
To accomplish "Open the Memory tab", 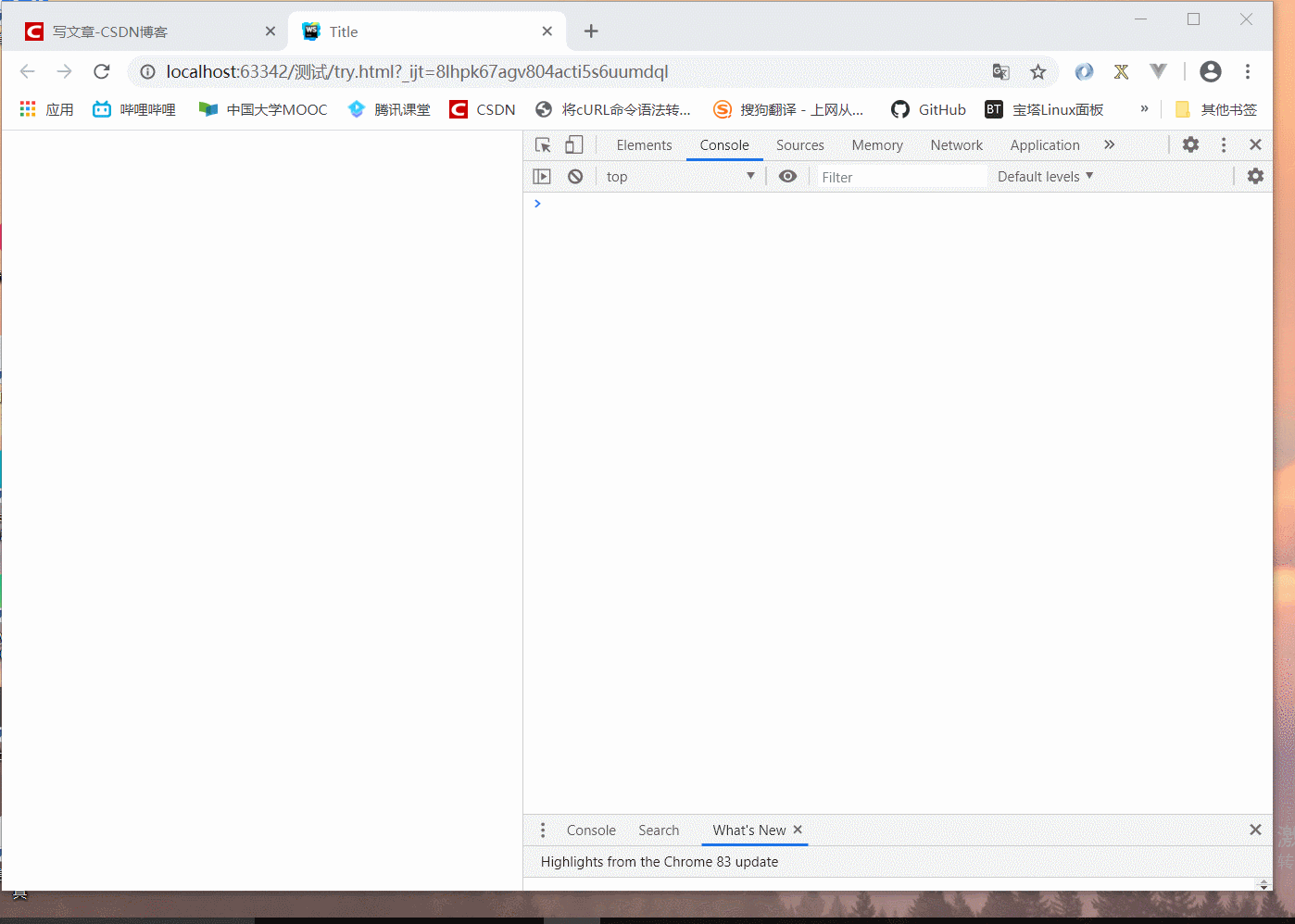I will (877, 145).
